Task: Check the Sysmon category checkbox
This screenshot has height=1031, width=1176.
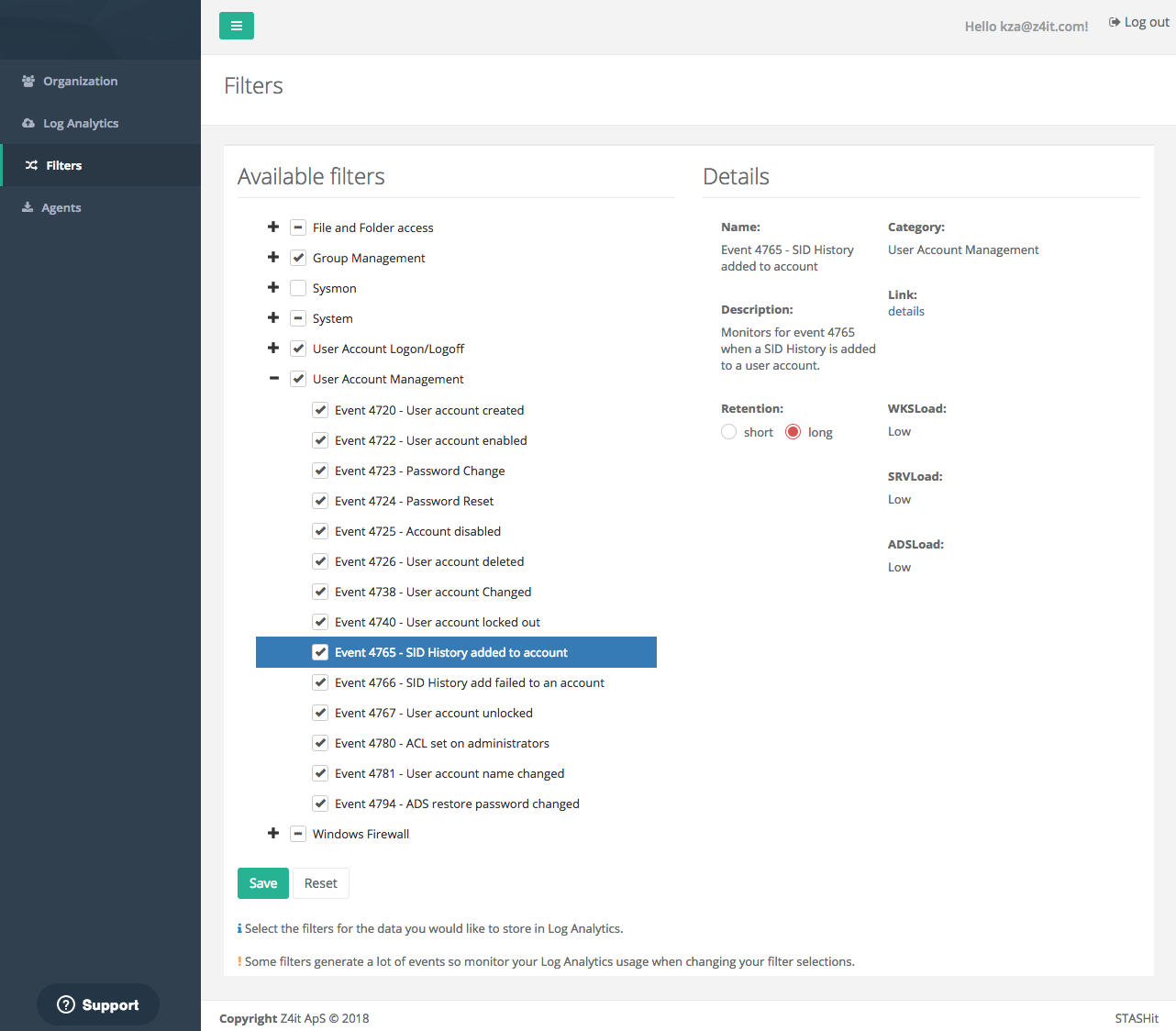Action: (x=298, y=288)
